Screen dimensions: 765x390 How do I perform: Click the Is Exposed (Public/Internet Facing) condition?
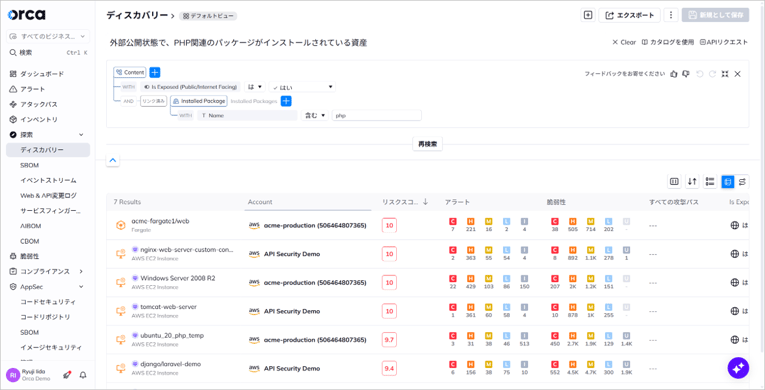click(x=190, y=87)
